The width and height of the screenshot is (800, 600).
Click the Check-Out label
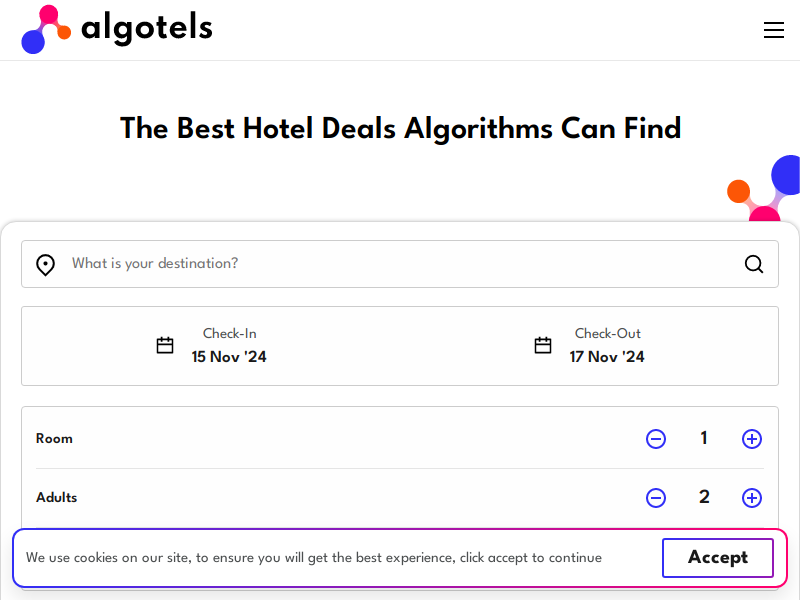point(608,334)
